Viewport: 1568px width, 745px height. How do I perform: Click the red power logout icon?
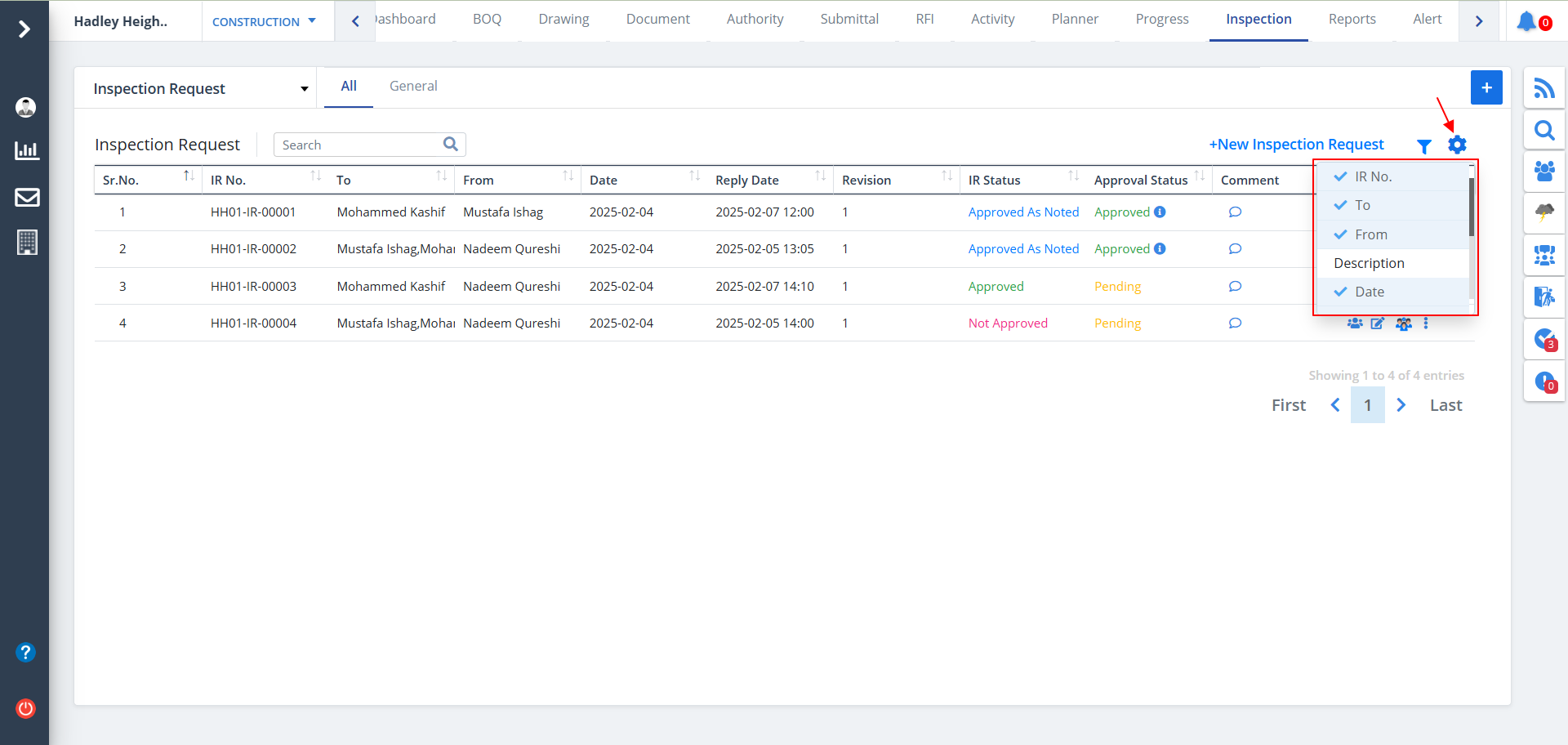point(26,708)
